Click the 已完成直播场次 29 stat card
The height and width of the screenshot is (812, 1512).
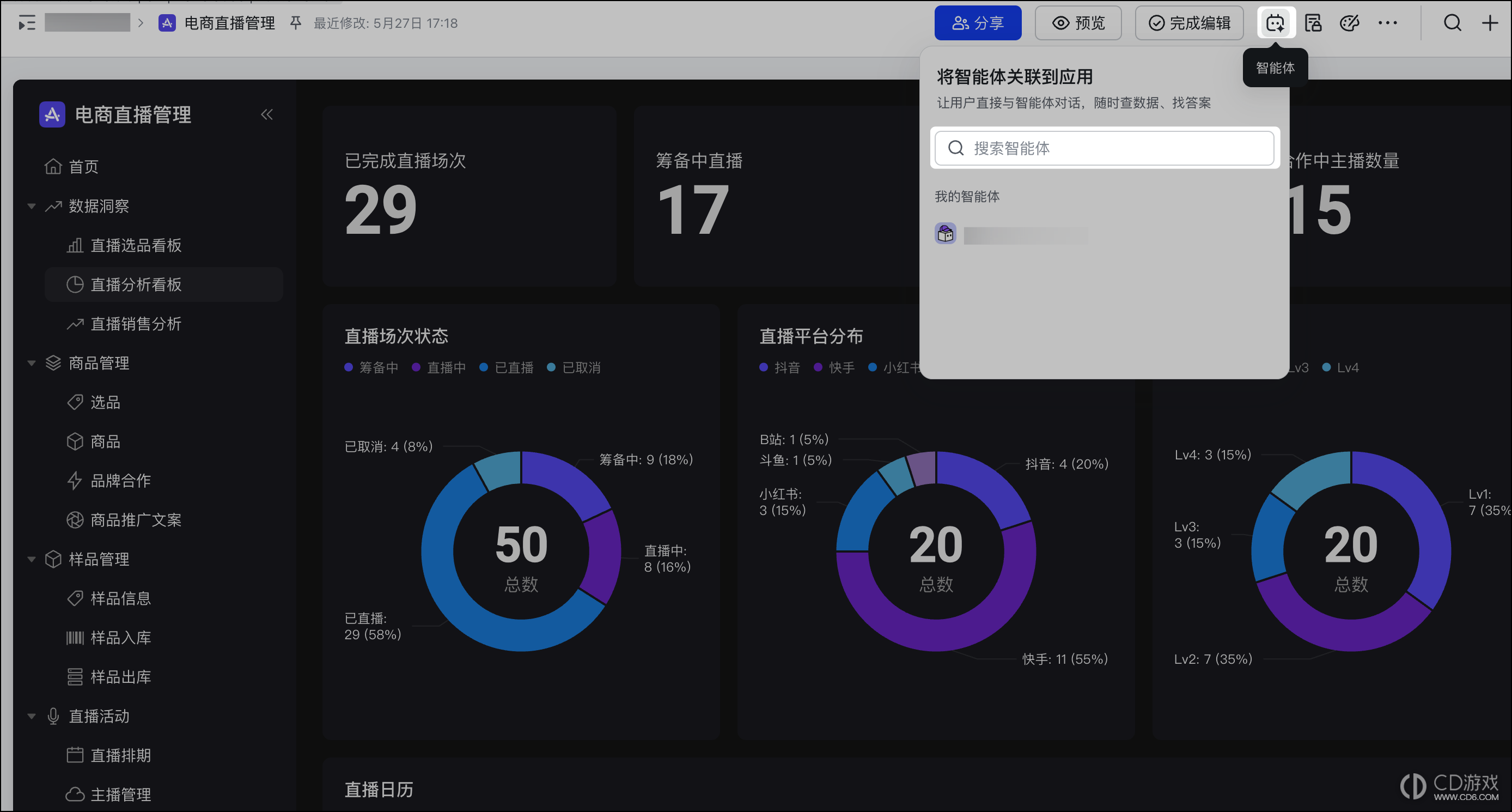tap(469, 196)
